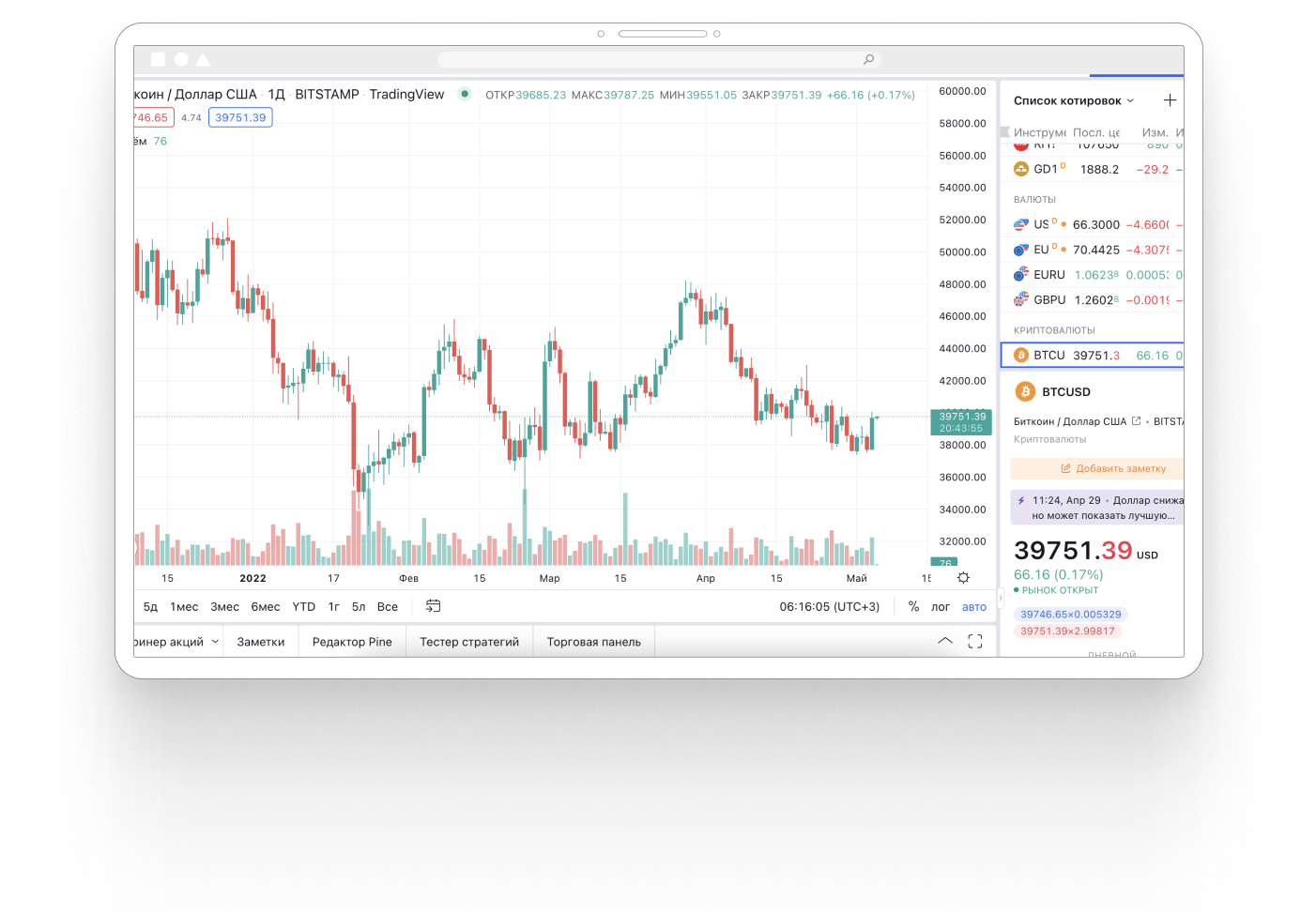The height and width of the screenshot is (913, 1316).
Task: Select the GBPU row in the watchlist
Action: [x=1093, y=300]
